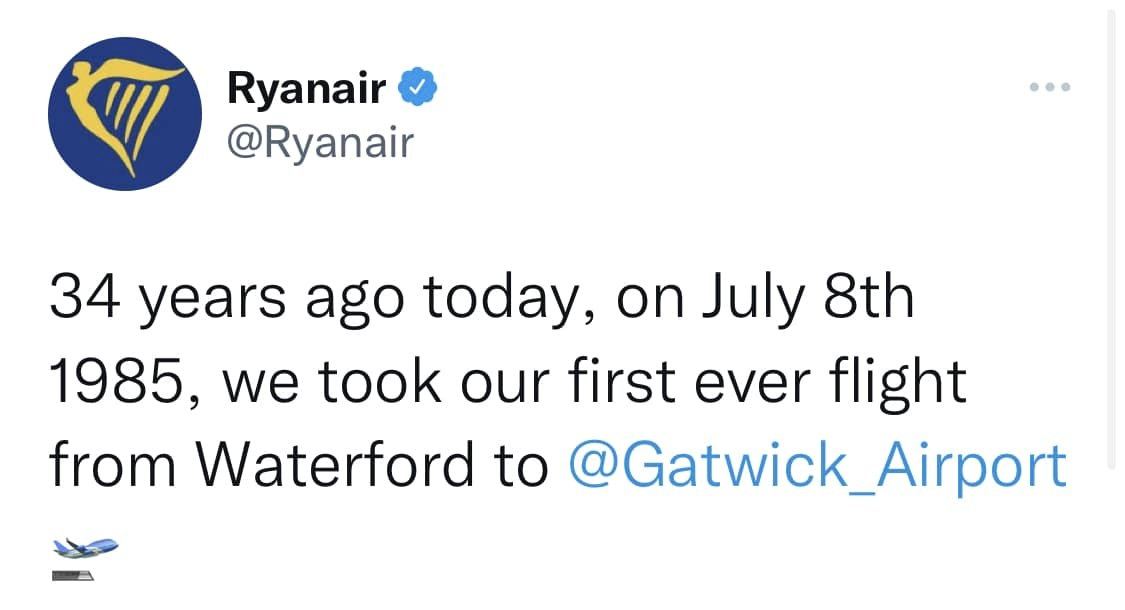1125x610 pixels.
Task: Select the Ryanair display name
Action: click(x=306, y=89)
